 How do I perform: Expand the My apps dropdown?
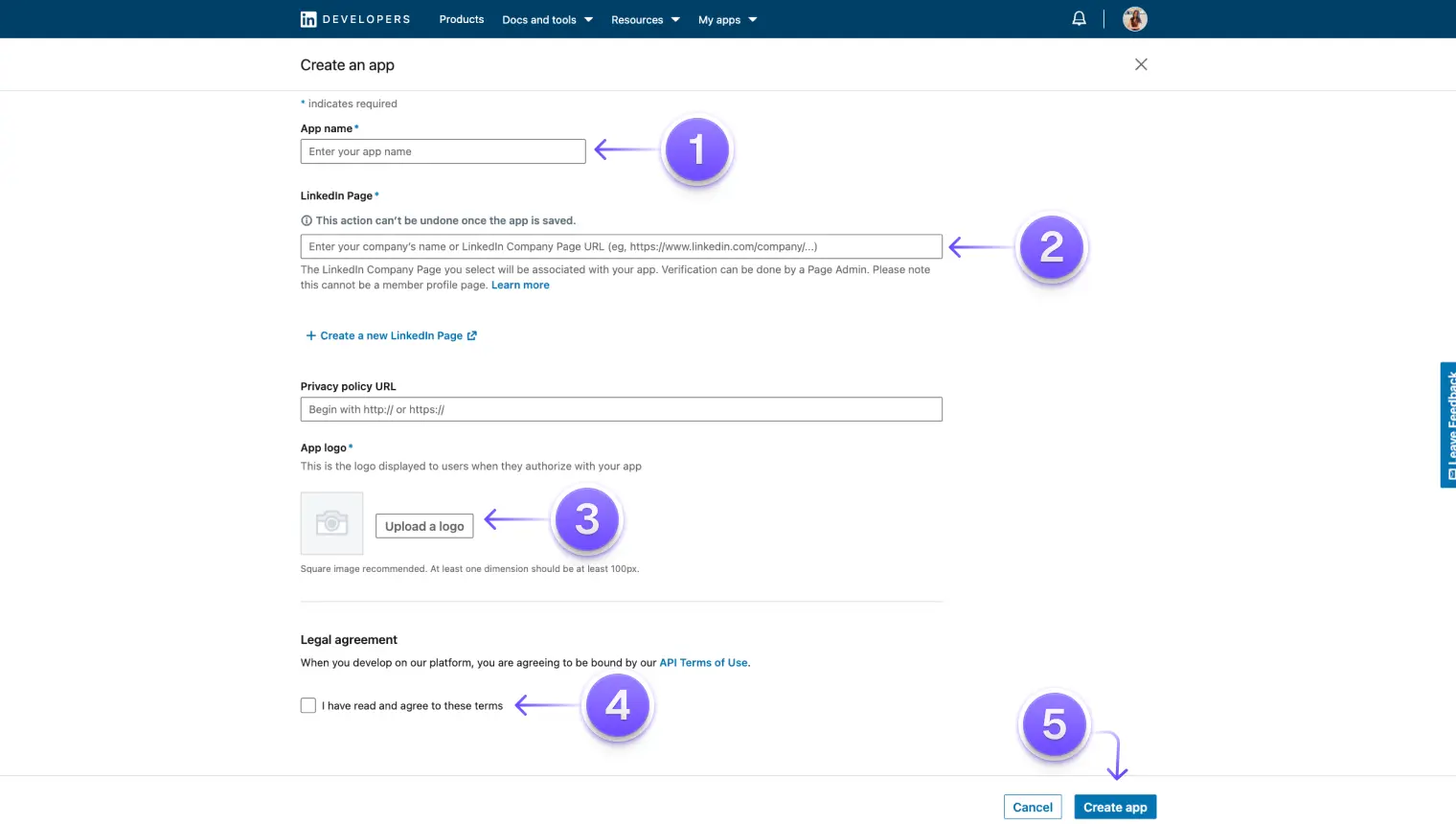[727, 19]
